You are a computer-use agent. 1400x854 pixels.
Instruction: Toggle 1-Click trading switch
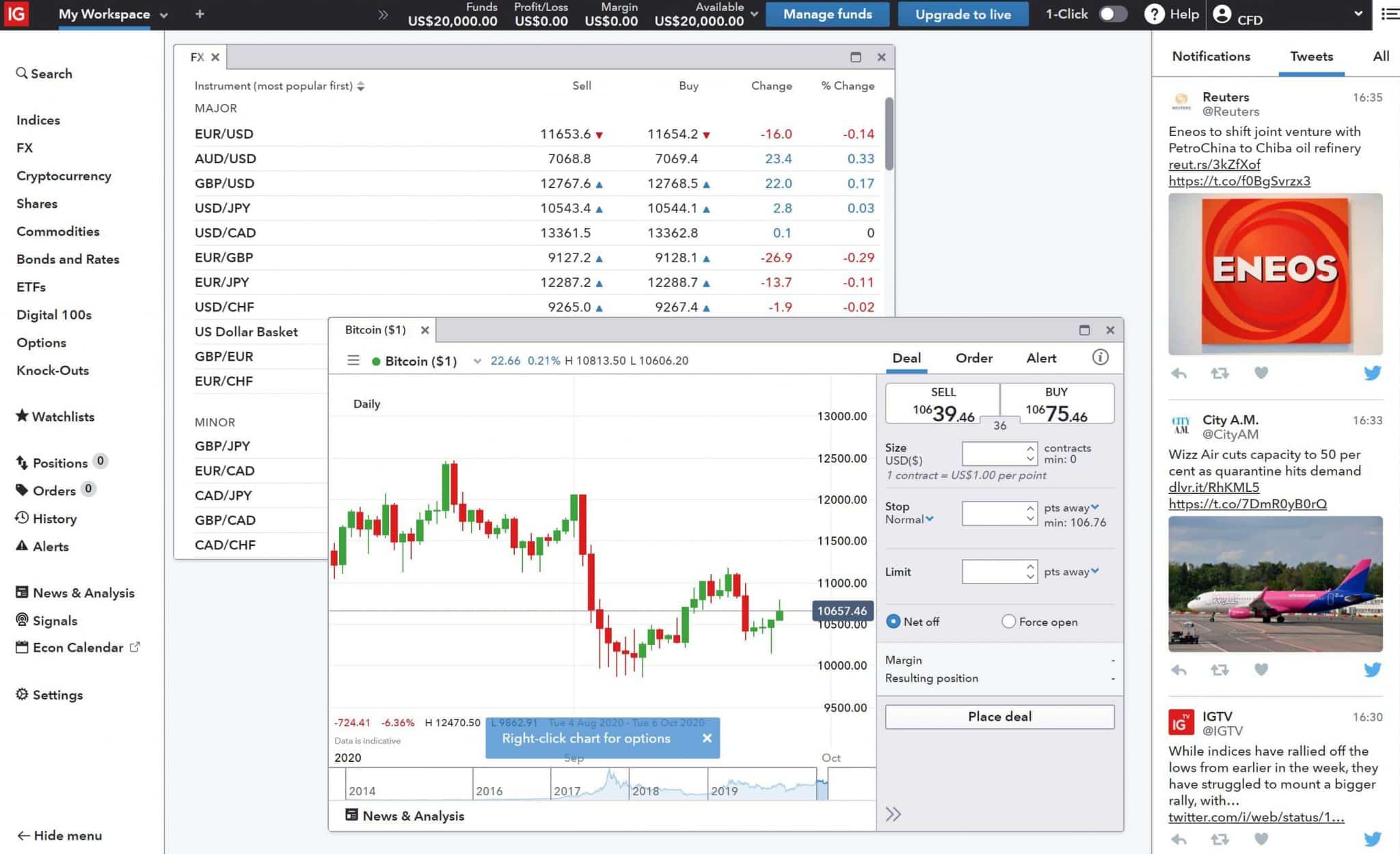point(1113,14)
